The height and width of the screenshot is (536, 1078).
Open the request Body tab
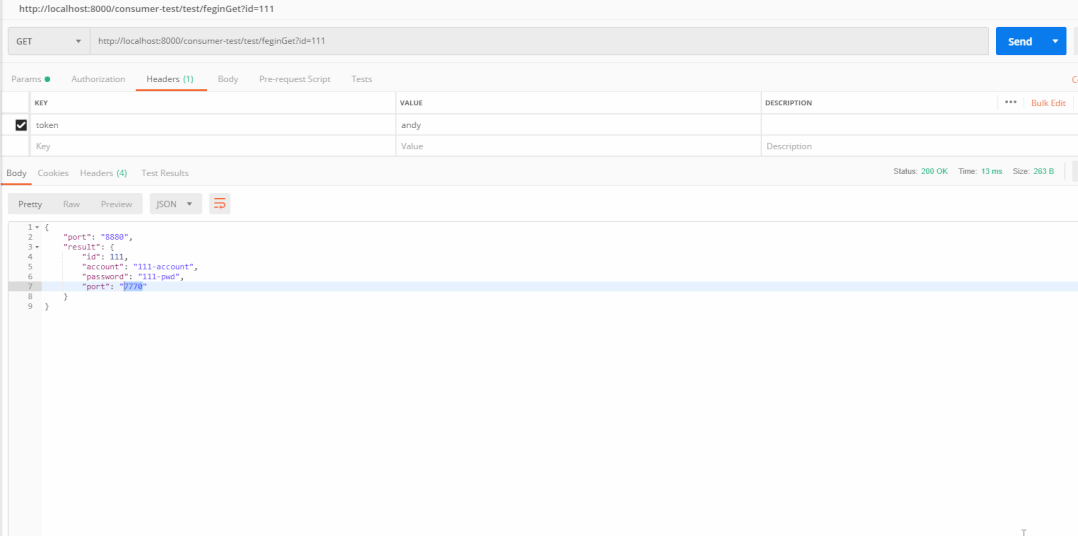tap(228, 79)
